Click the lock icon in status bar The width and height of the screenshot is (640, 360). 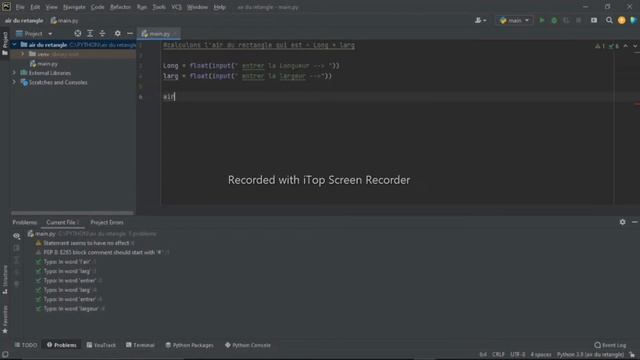632,354
